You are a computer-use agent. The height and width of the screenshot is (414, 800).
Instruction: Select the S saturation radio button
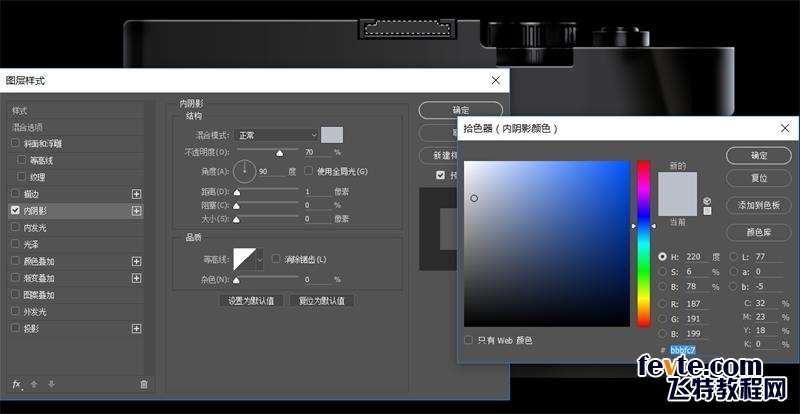[x=662, y=272]
